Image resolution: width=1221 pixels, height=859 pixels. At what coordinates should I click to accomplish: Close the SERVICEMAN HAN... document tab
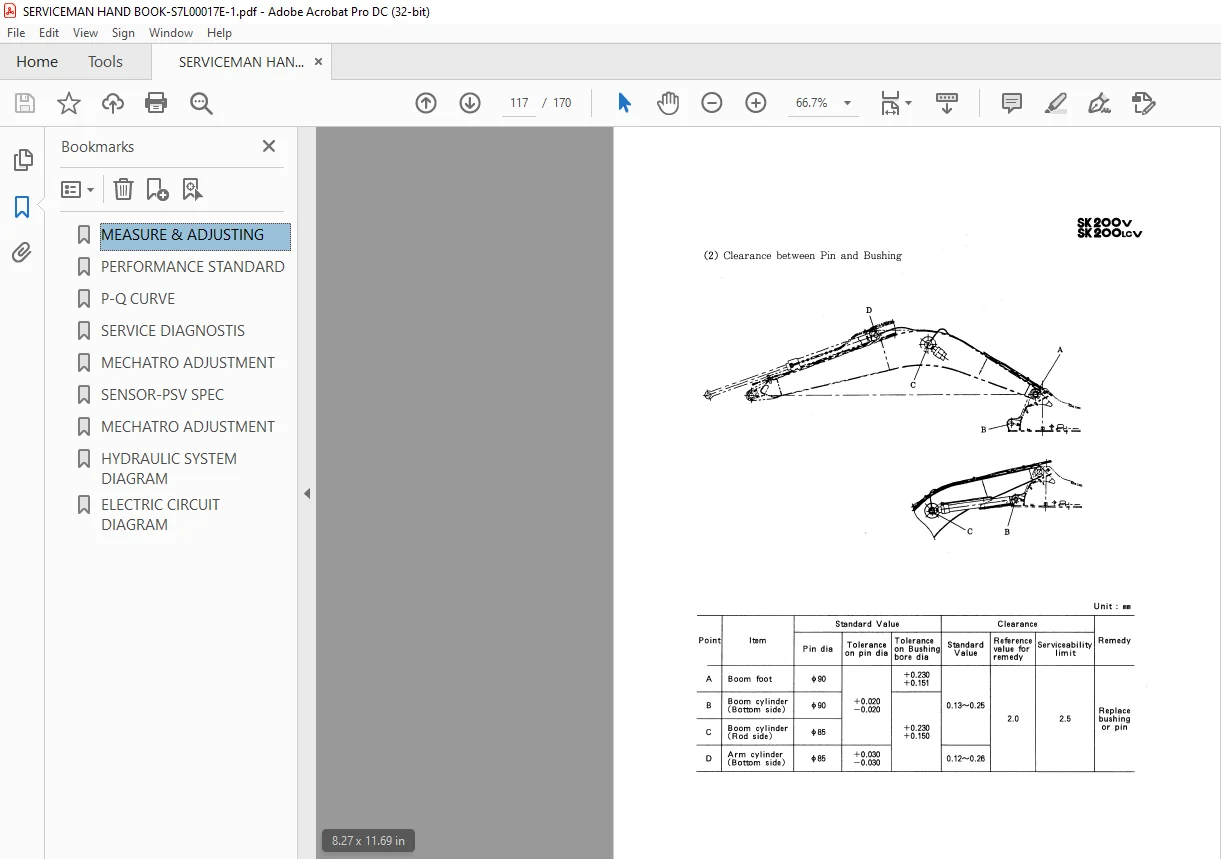[x=318, y=62]
